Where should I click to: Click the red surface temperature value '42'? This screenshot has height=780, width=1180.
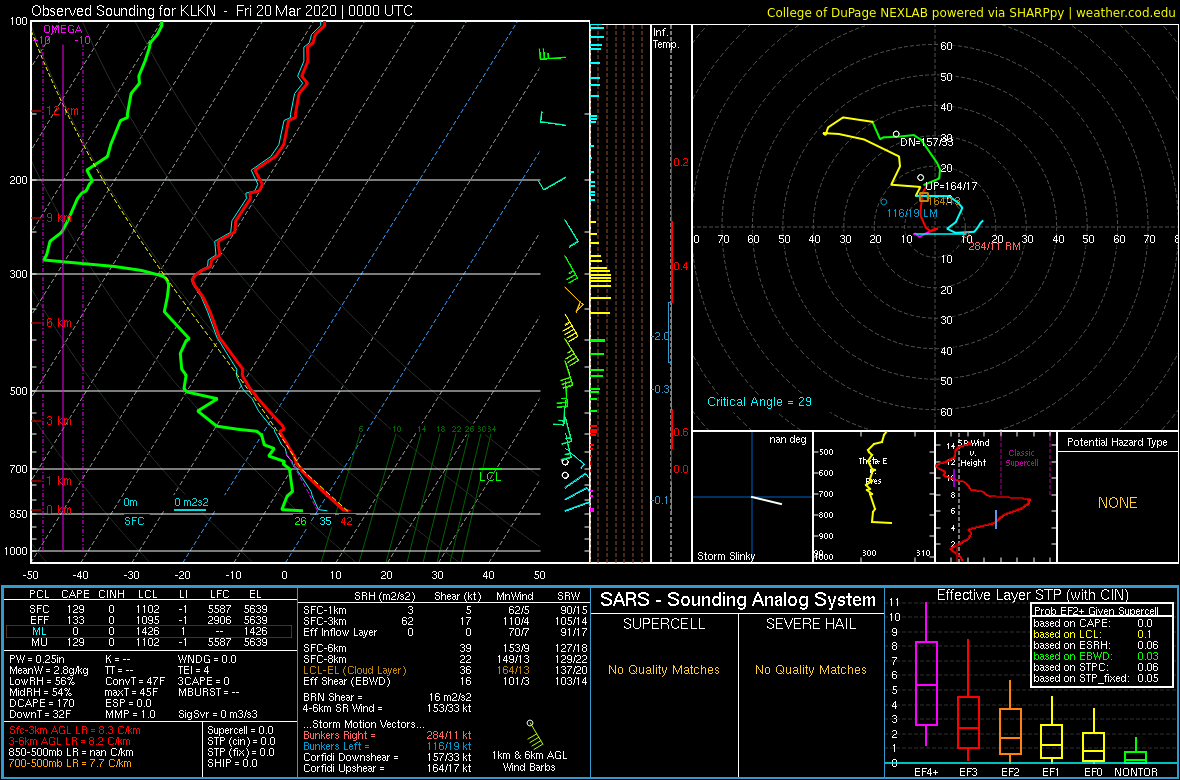click(346, 521)
